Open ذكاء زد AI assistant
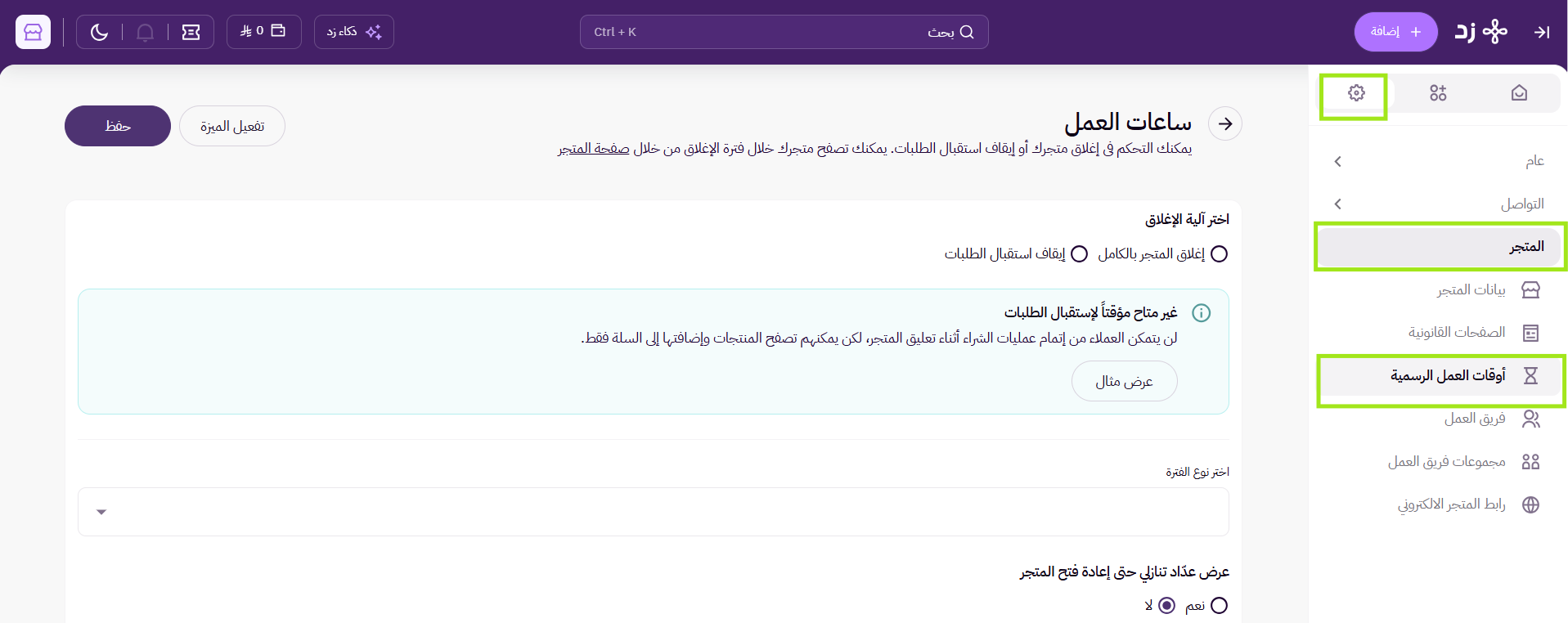Screen dimensions: 1568x623 pyautogui.click(x=353, y=32)
